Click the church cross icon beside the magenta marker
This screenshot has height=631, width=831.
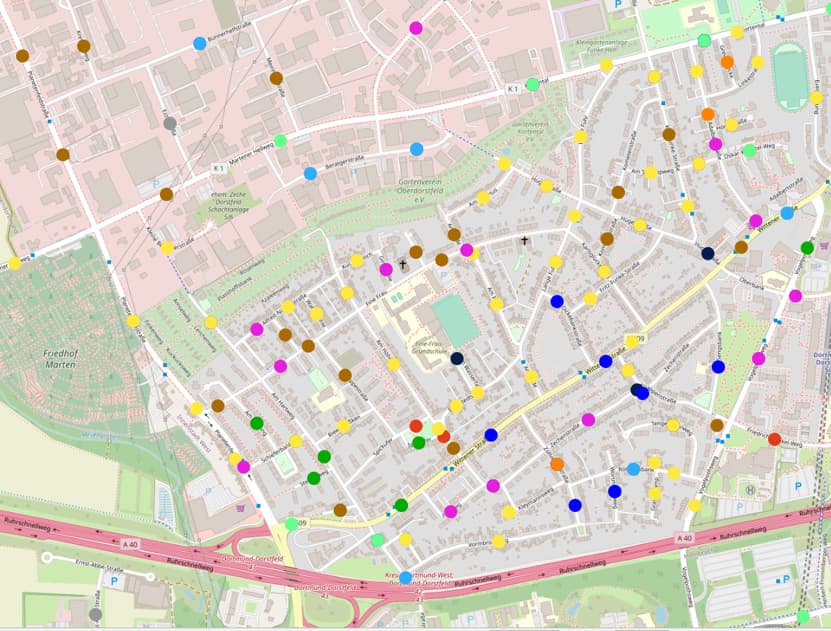point(403,265)
